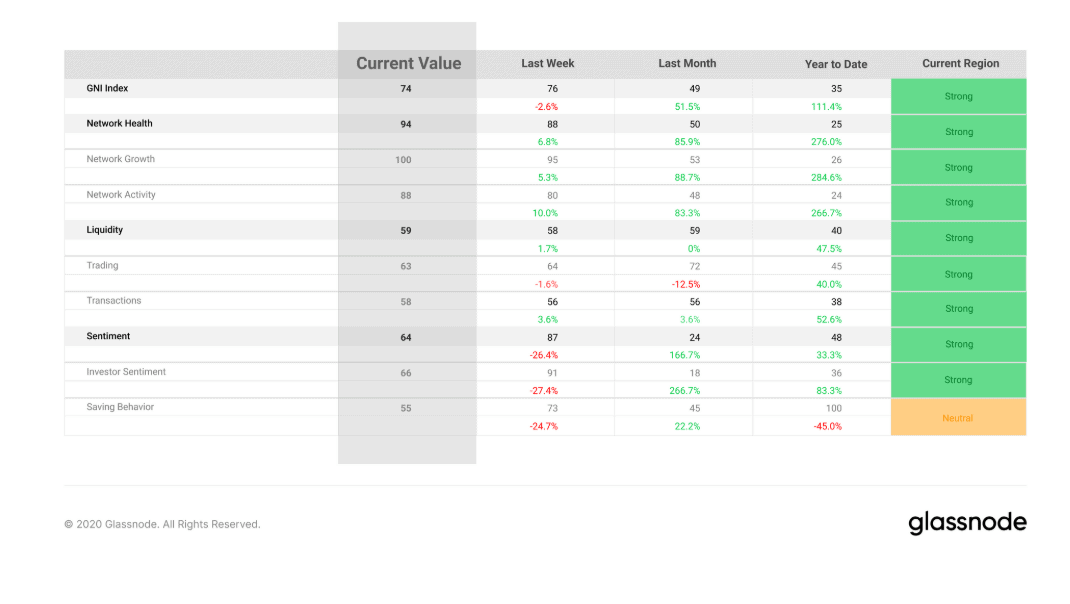Click the Trading row label
This screenshot has height=604, width=1070.
pyautogui.click(x=102, y=266)
